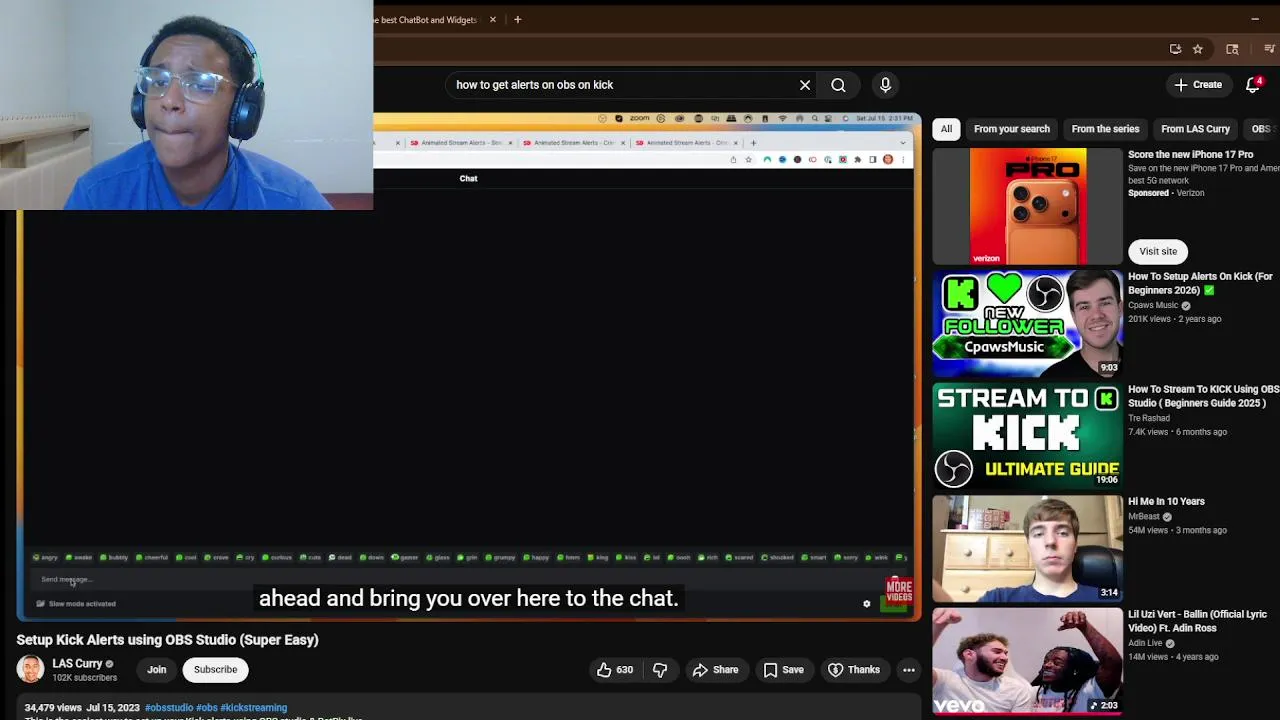The height and width of the screenshot is (720, 1280).
Task: Open the Stream To Kick Ultimate Guide thumbnail
Action: [1028, 436]
